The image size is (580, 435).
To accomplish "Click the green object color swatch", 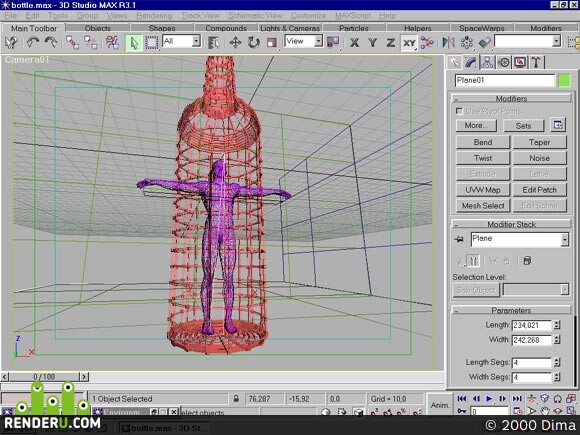I will [564, 80].
